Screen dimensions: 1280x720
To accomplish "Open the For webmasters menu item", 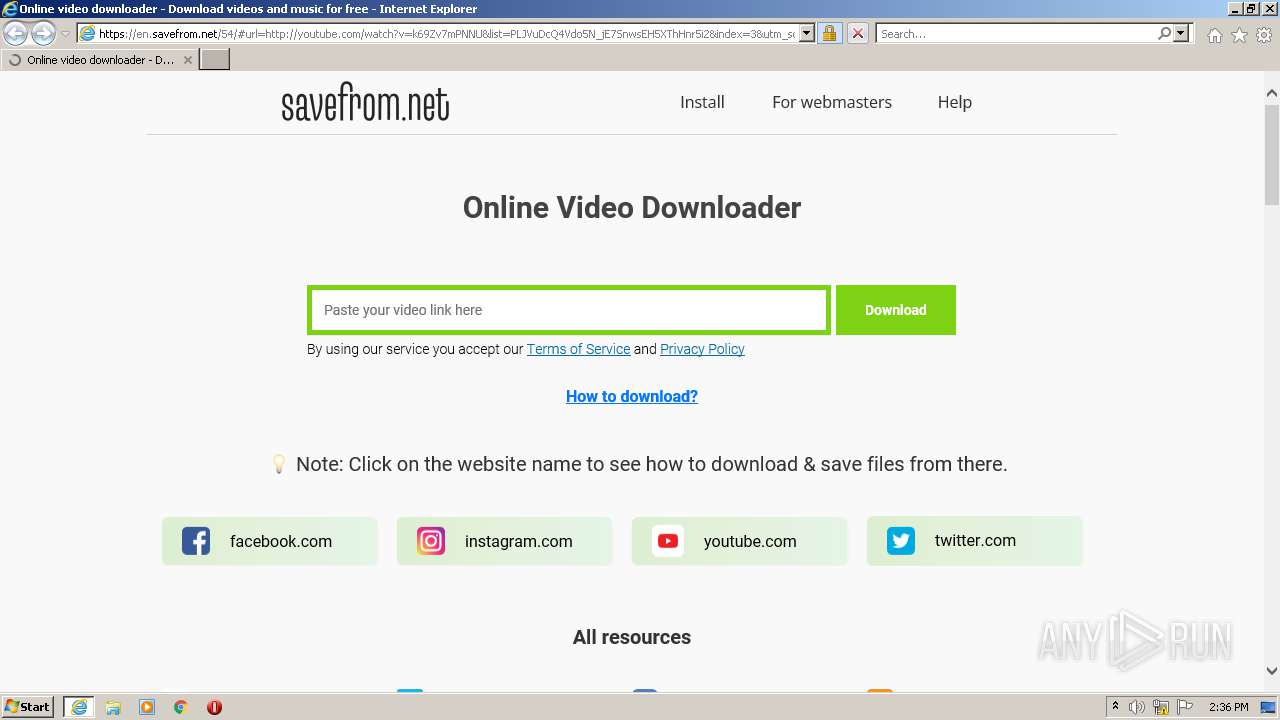I will [832, 102].
